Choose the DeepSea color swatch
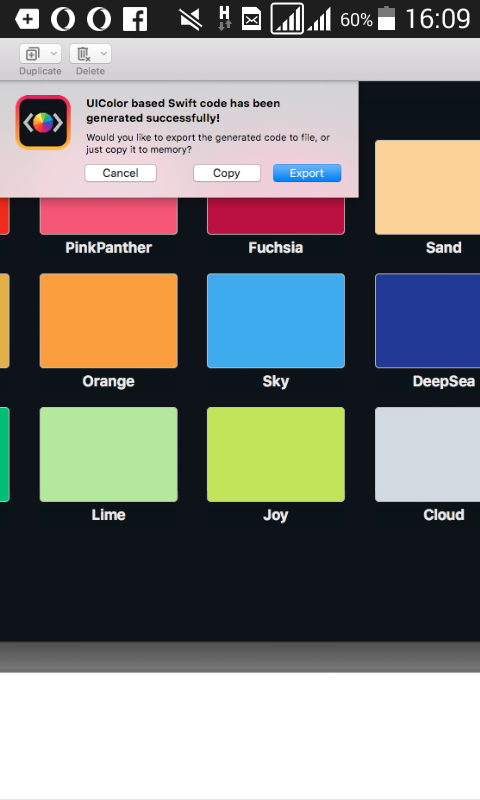480x800 pixels. [427, 320]
